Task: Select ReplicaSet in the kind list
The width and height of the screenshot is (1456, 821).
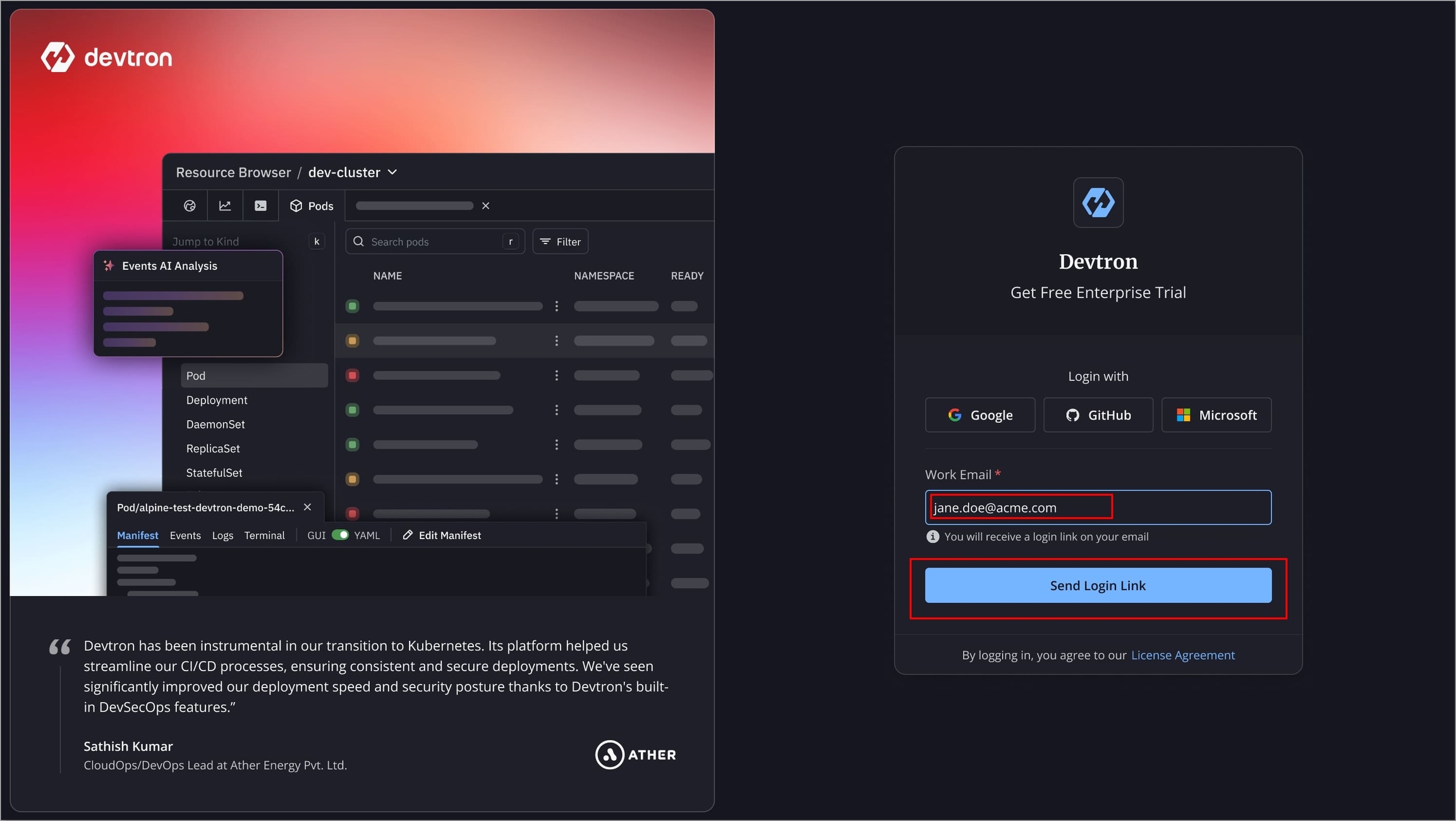Action: (x=213, y=448)
